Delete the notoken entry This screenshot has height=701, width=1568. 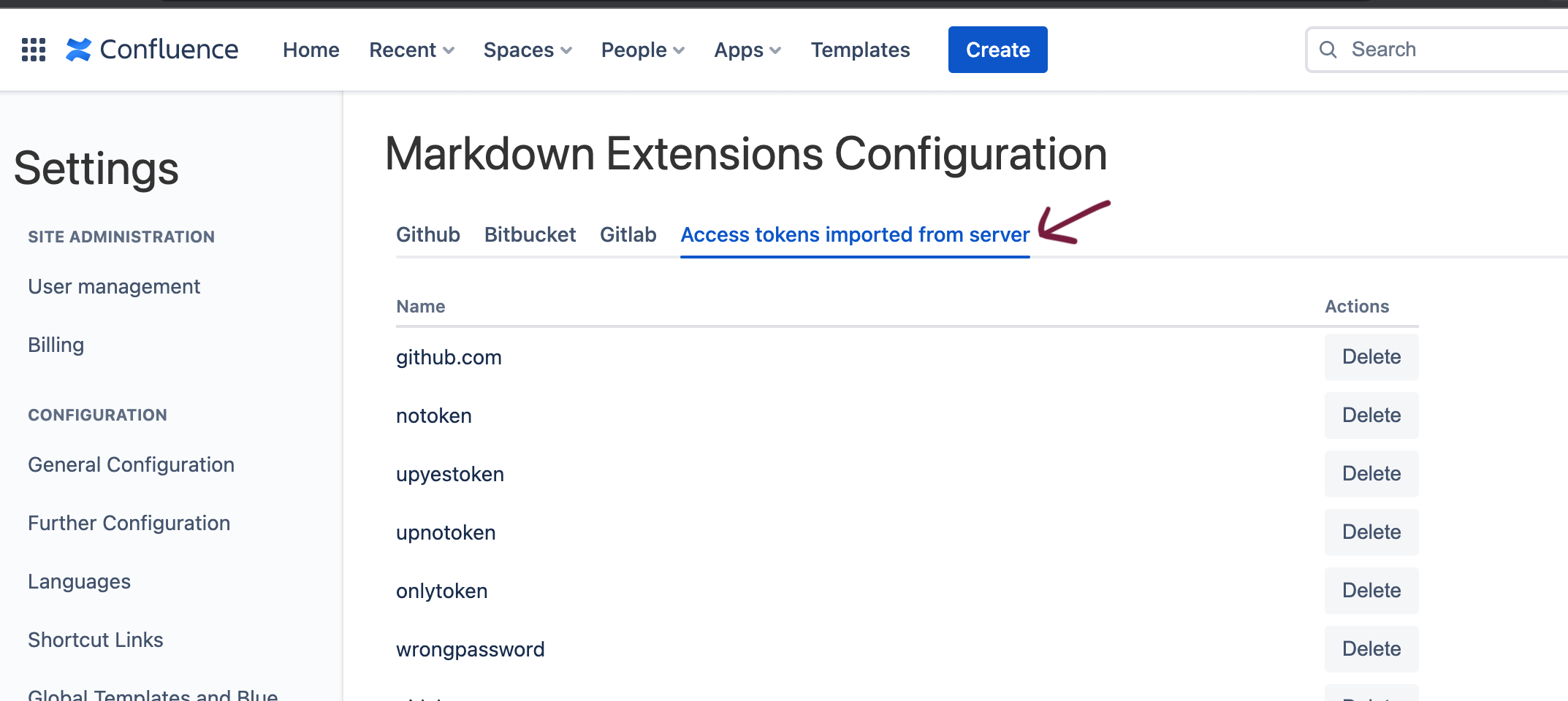click(x=1371, y=415)
